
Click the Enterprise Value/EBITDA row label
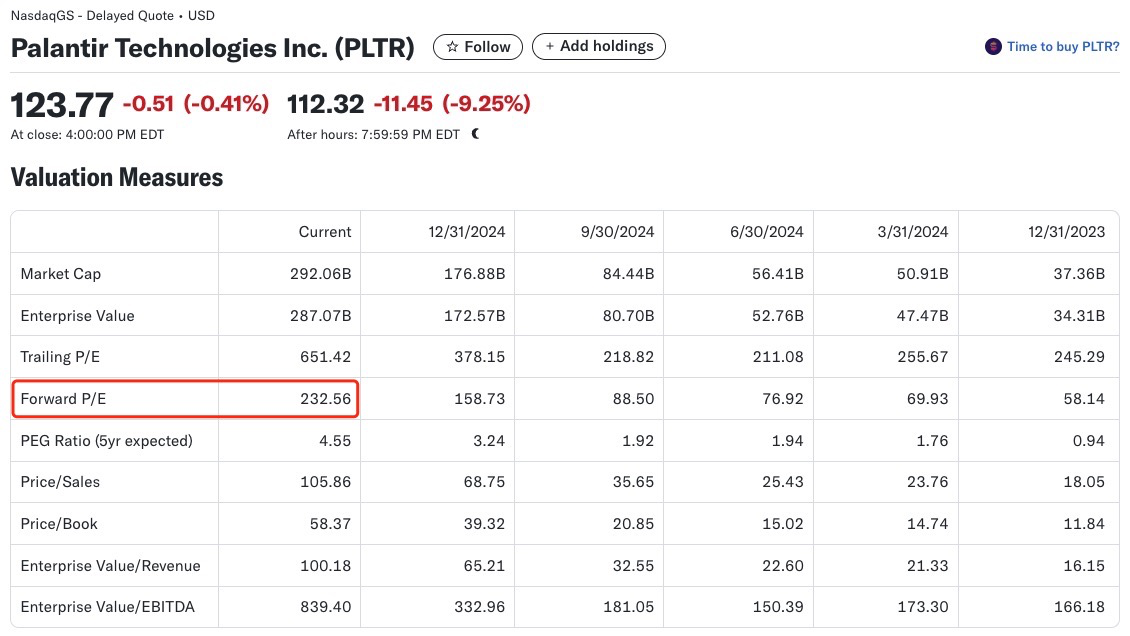[107, 607]
